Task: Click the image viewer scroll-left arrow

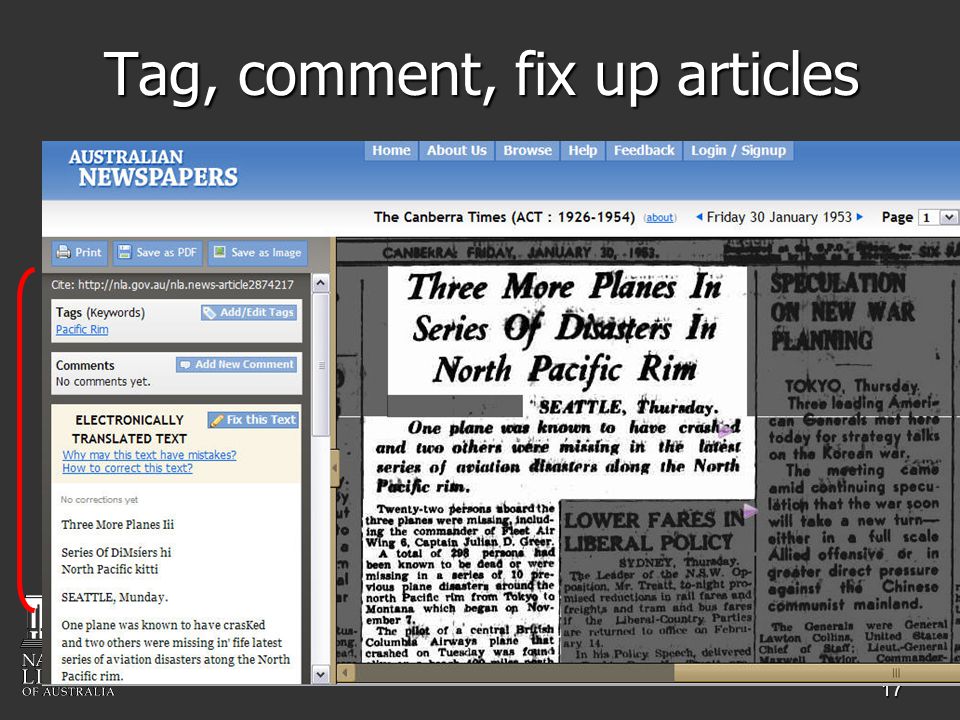Action: (345, 673)
